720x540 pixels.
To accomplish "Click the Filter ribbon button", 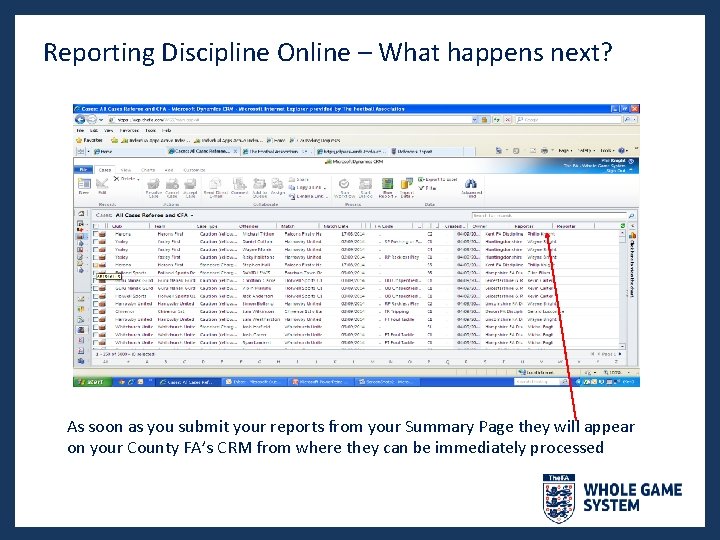I will 428,188.
